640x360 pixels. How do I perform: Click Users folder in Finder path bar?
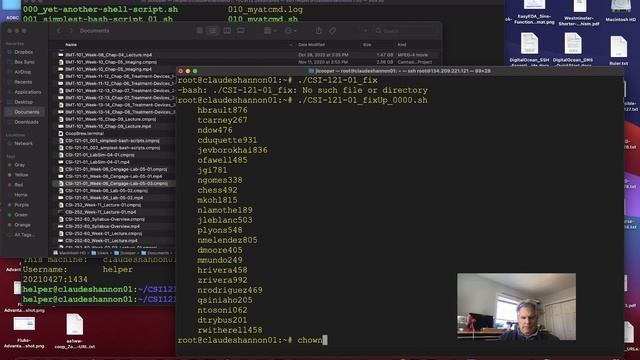coord(100,253)
